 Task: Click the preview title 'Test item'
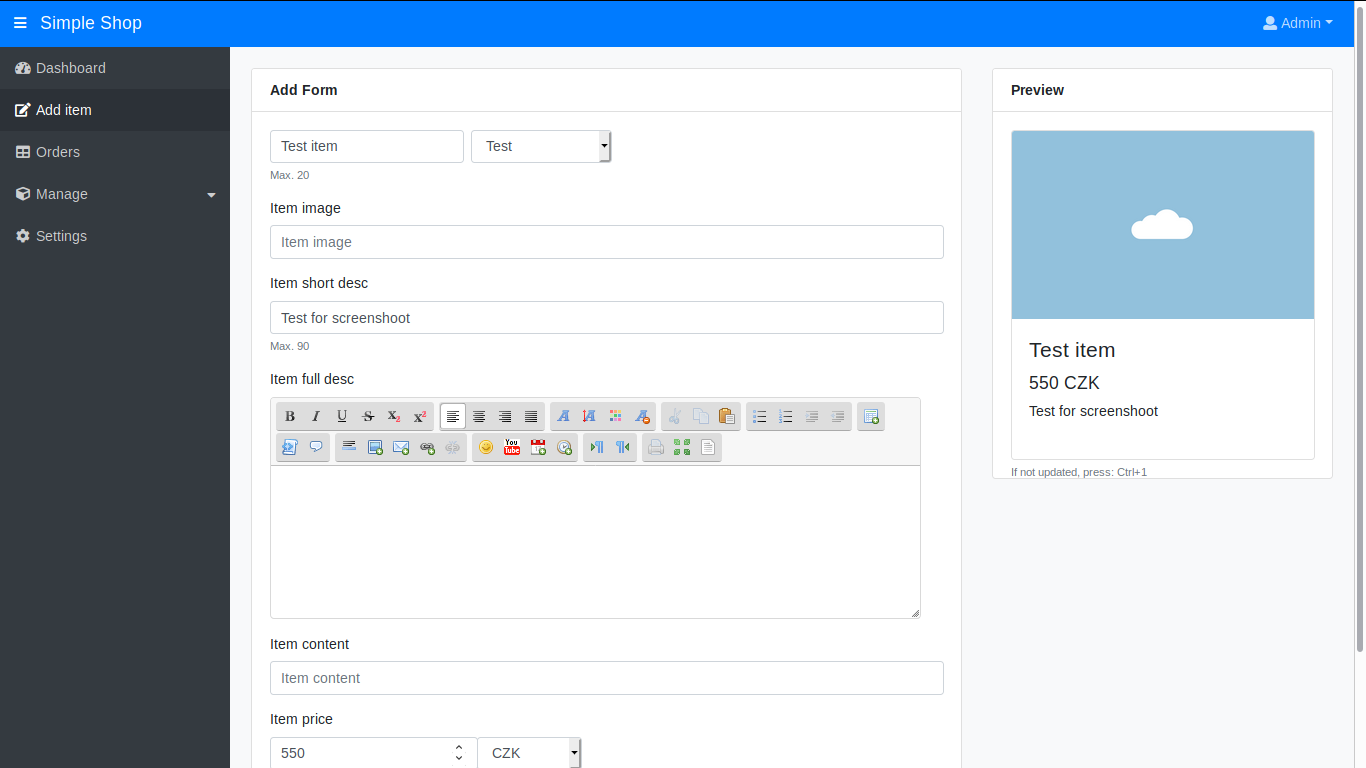[1072, 350]
